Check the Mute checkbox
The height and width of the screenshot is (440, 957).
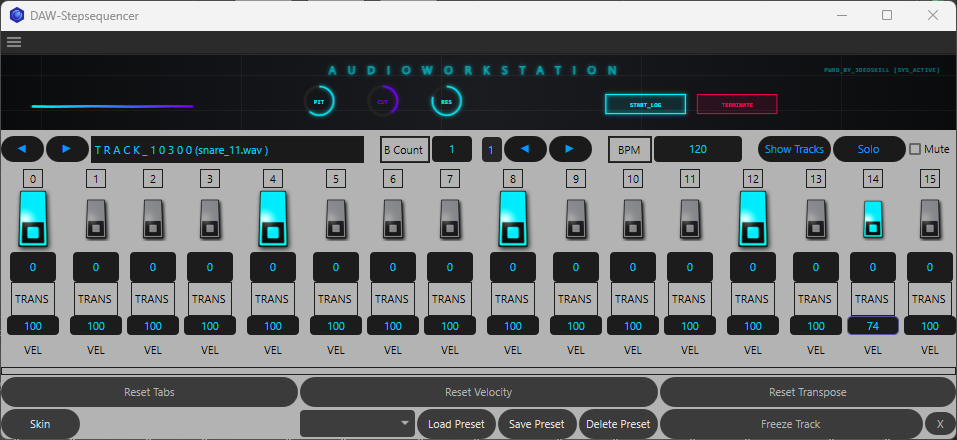(915, 149)
